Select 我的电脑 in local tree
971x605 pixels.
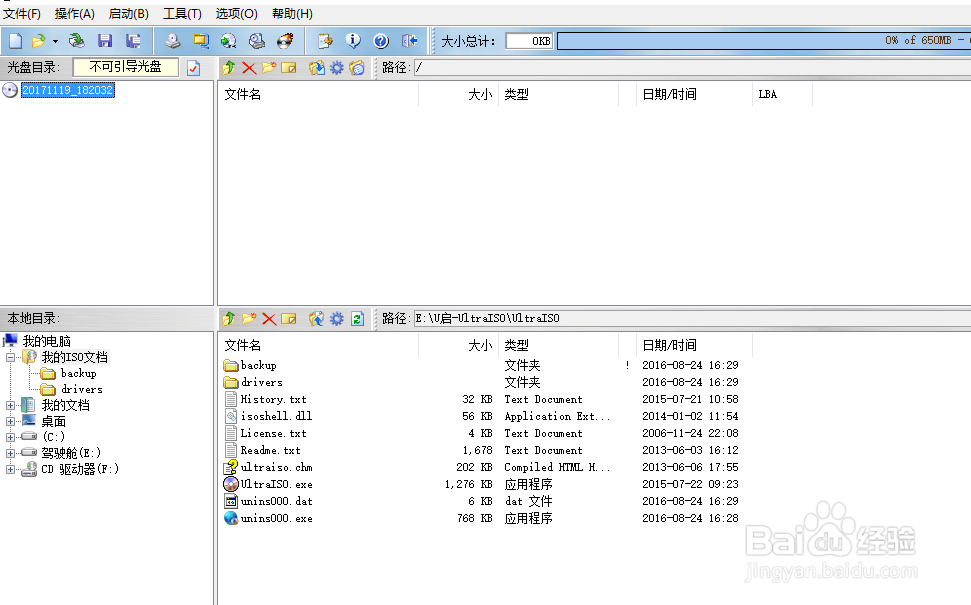click(46, 341)
